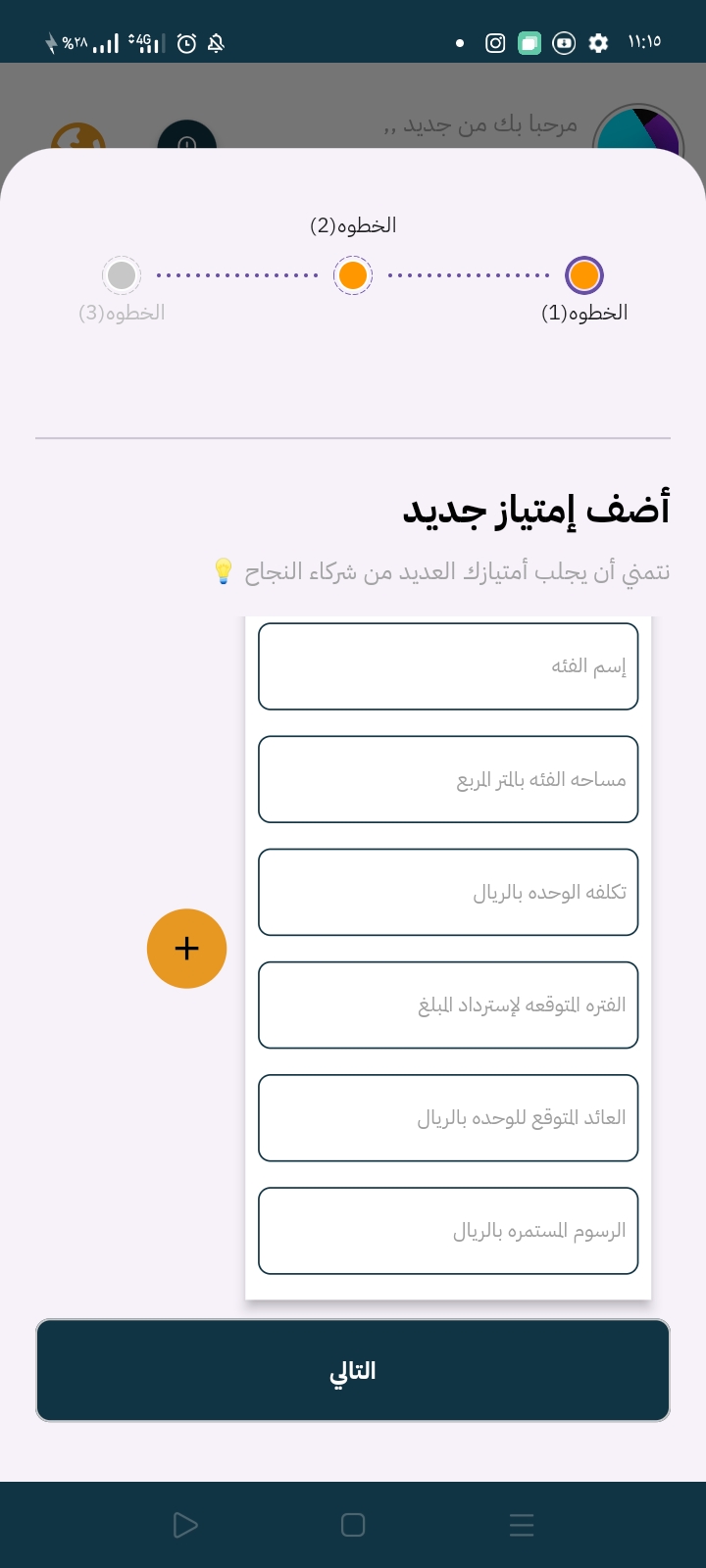
Task: Tap the العائد المتوقع للوحده بالريال field
Action: (448, 1117)
